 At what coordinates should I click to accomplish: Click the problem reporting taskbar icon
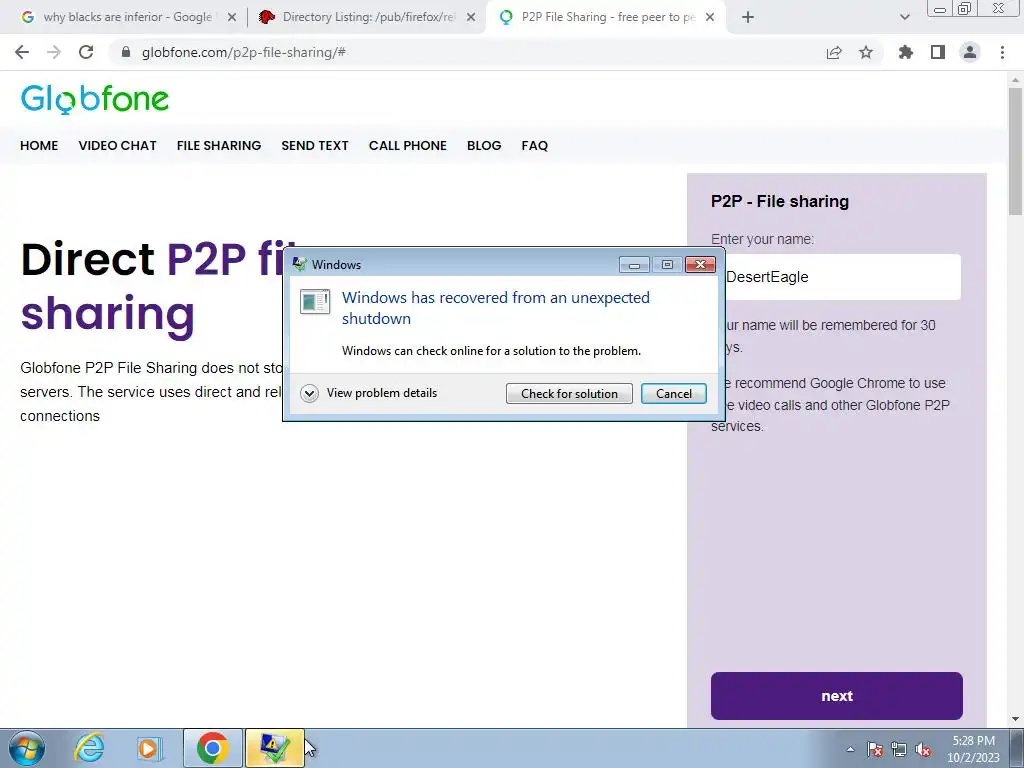point(274,748)
